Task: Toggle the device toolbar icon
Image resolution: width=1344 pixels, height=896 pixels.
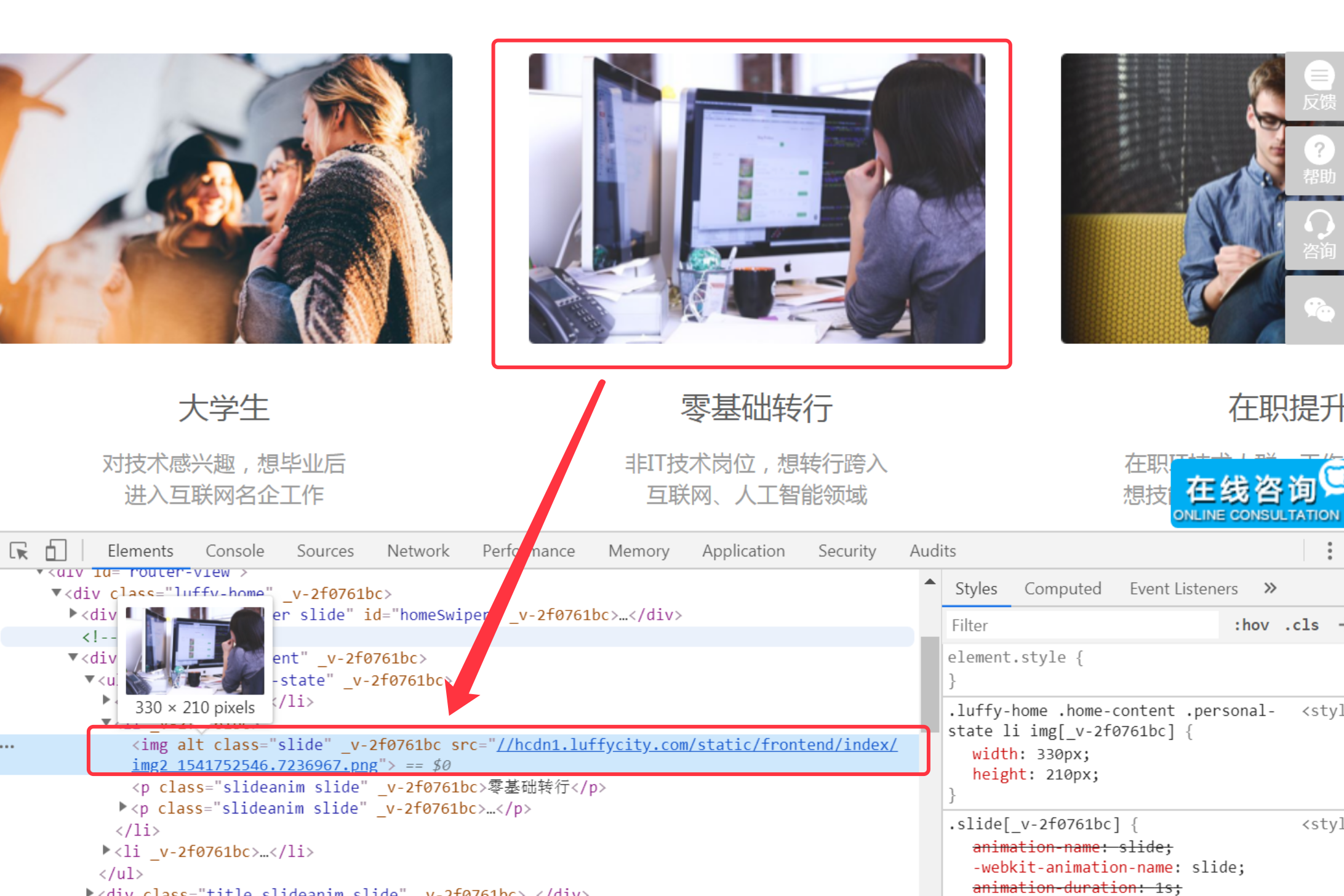Action: tap(55, 550)
